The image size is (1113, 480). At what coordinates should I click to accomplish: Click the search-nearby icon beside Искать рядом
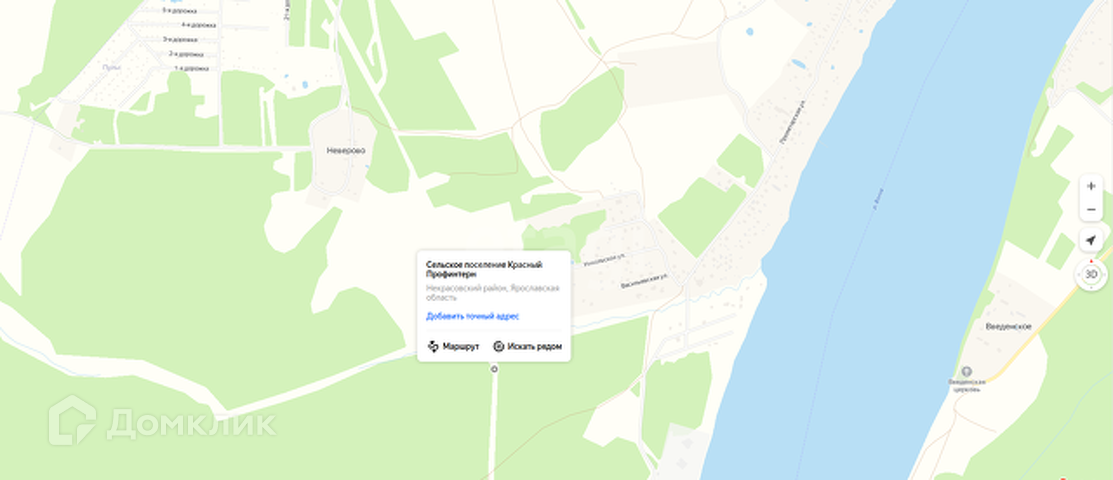coord(498,347)
